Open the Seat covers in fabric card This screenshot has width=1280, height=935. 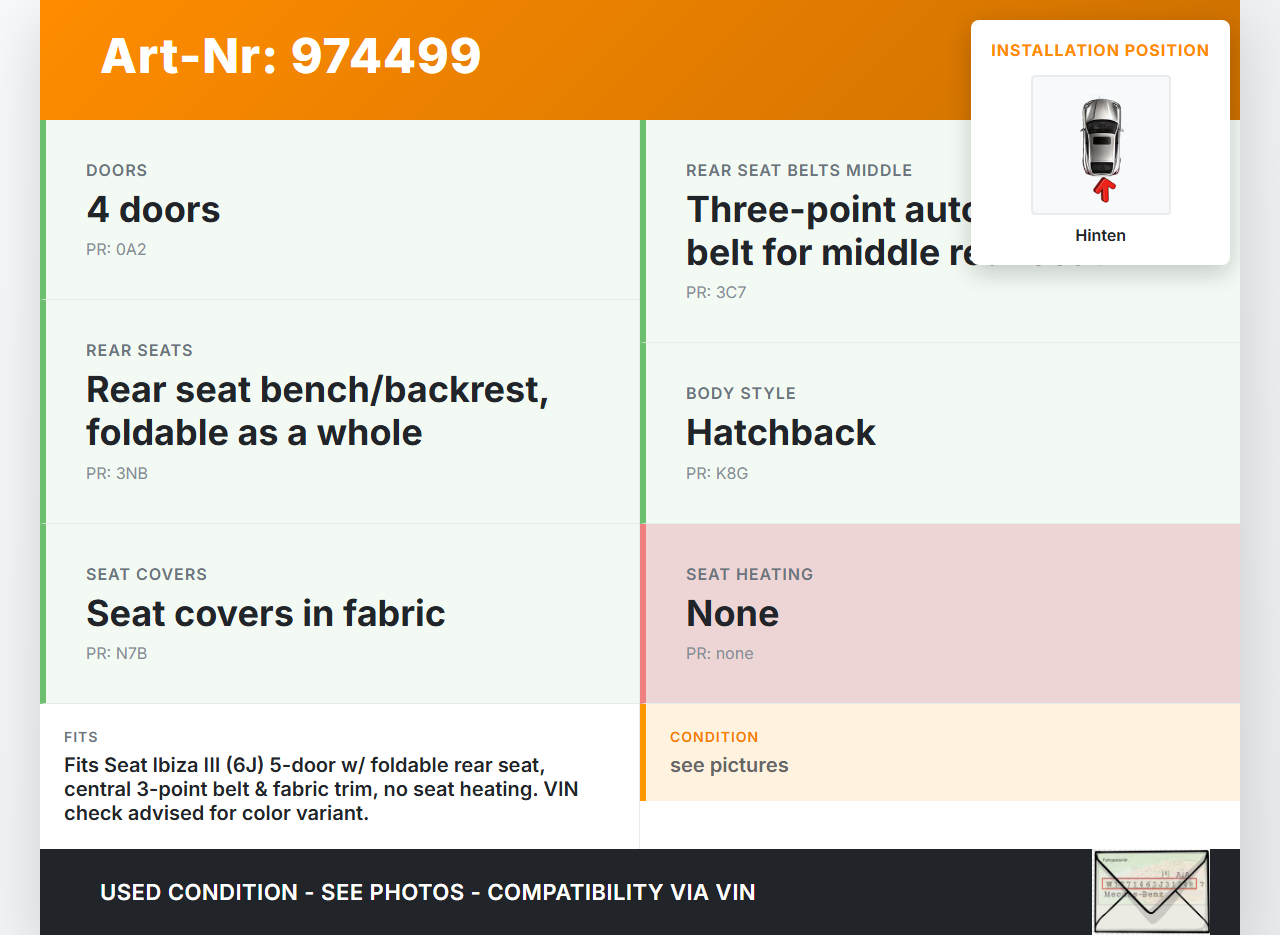(x=342, y=613)
